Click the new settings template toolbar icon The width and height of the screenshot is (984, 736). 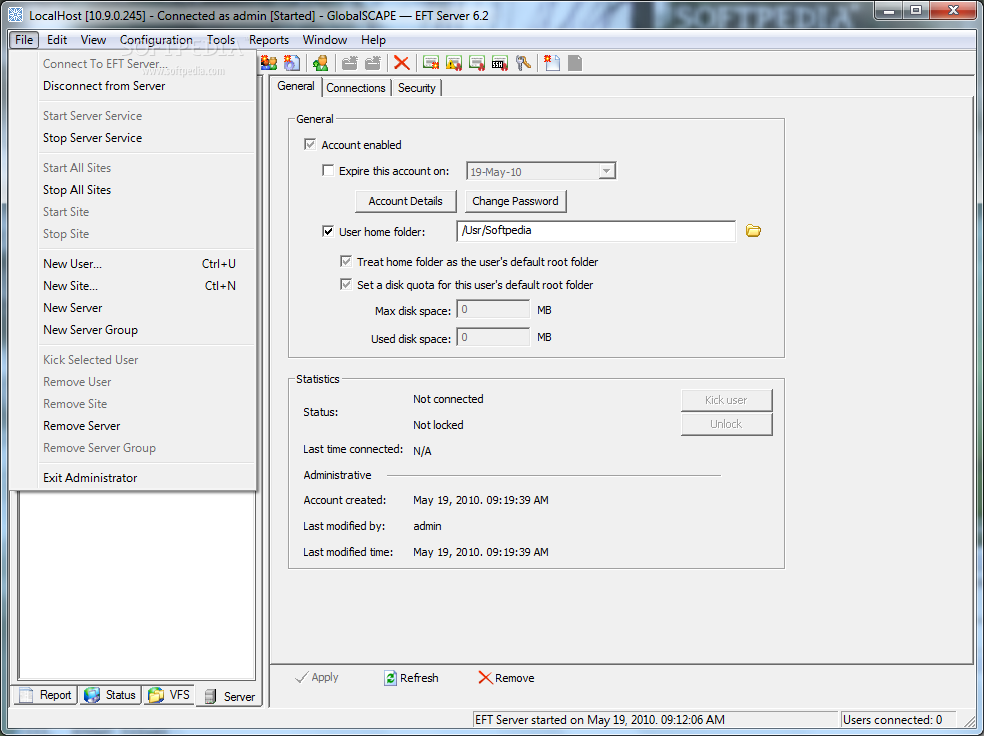click(x=292, y=63)
